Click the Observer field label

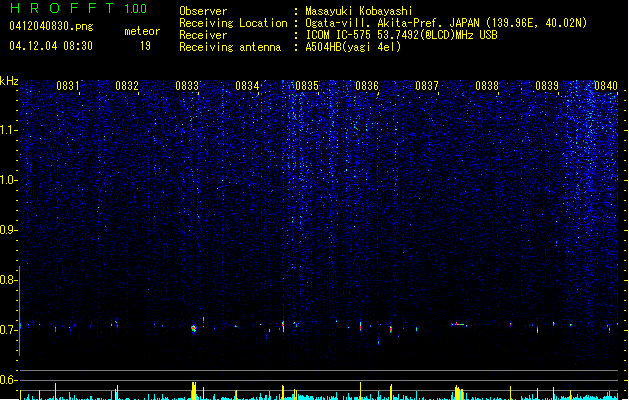tap(203, 11)
